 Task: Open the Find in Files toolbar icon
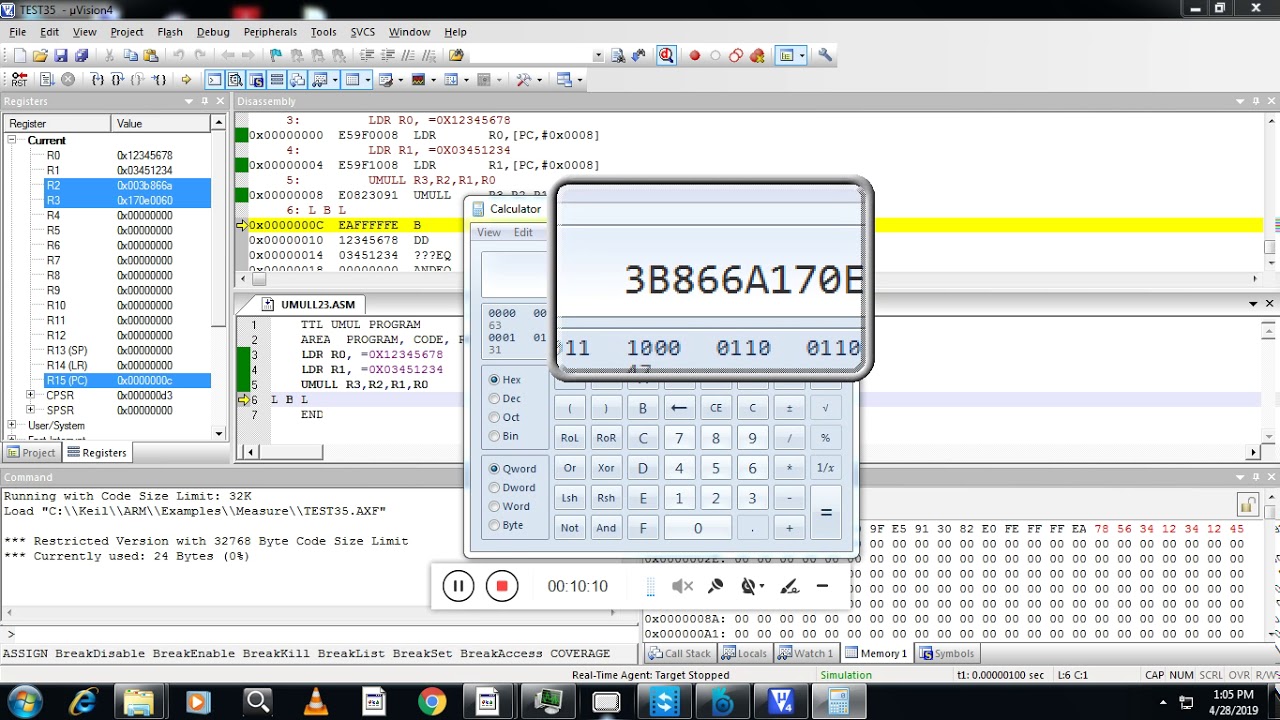point(457,56)
